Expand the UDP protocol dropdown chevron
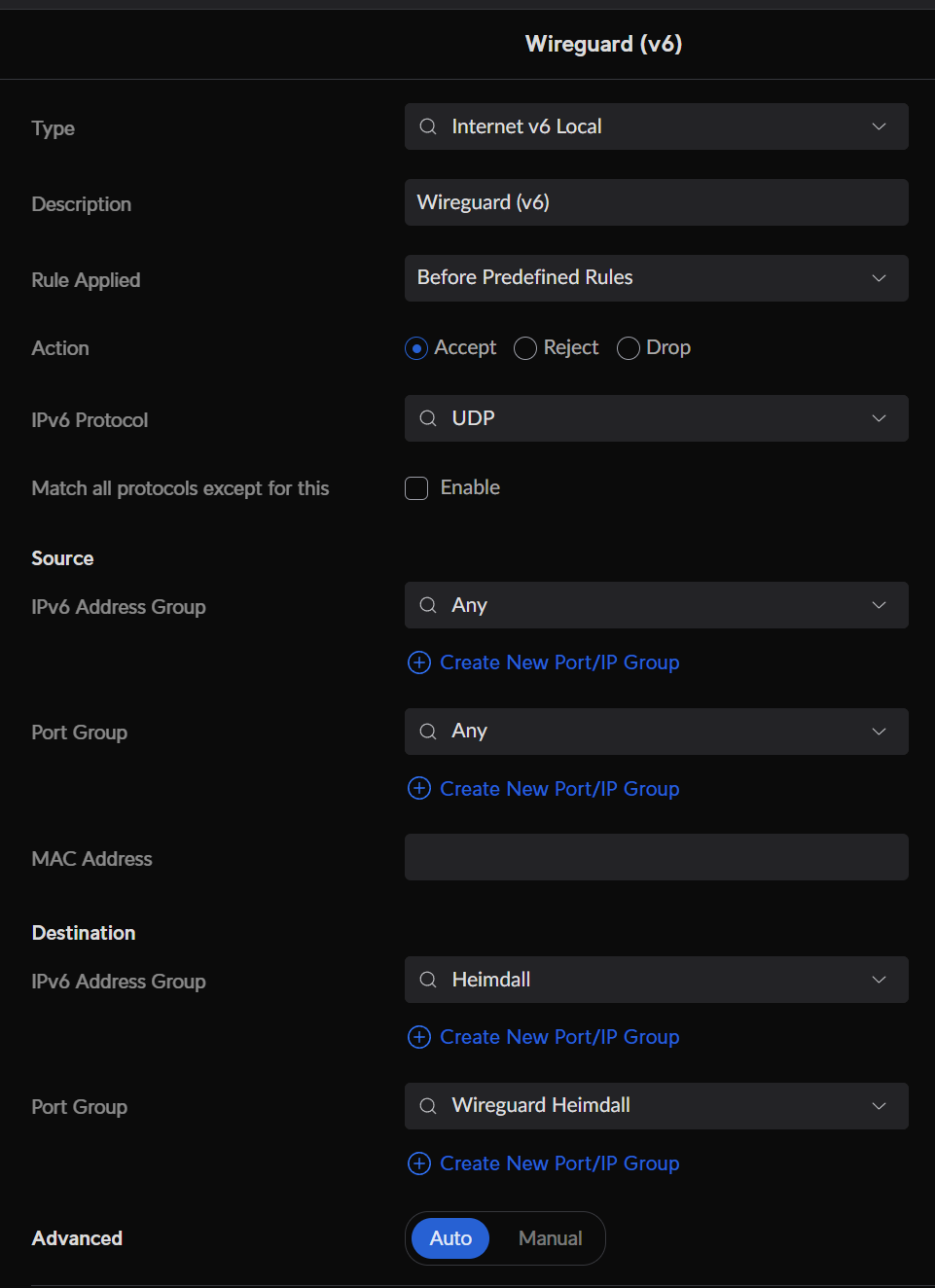This screenshot has width=935, height=1288. (880, 418)
